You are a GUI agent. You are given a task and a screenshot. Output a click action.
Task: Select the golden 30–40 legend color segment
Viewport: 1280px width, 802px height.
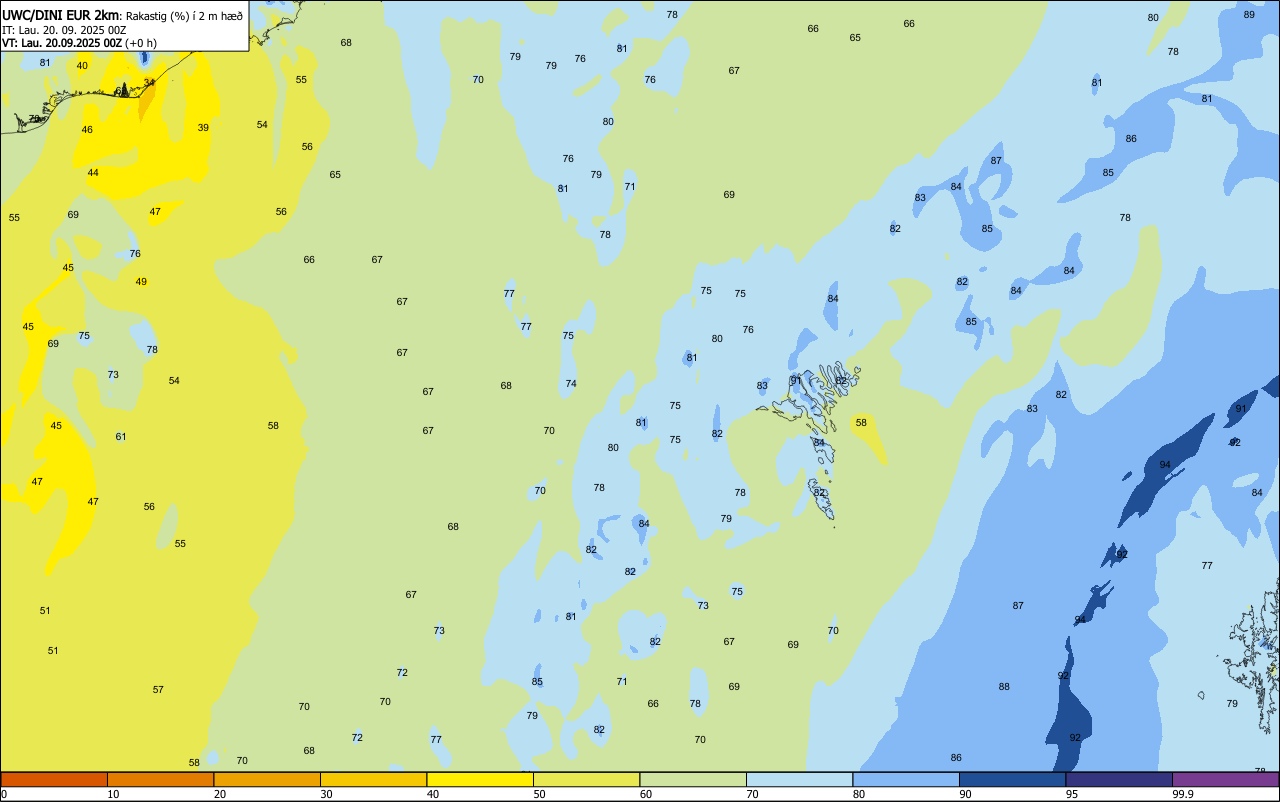tap(373, 779)
